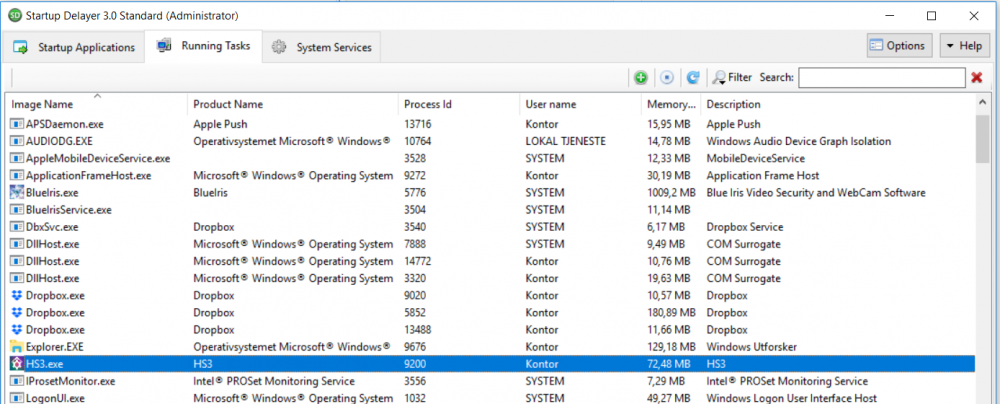The image size is (1000, 404).
Task: Click the Explorer.EXE folder icon
Action: click(x=17, y=346)
